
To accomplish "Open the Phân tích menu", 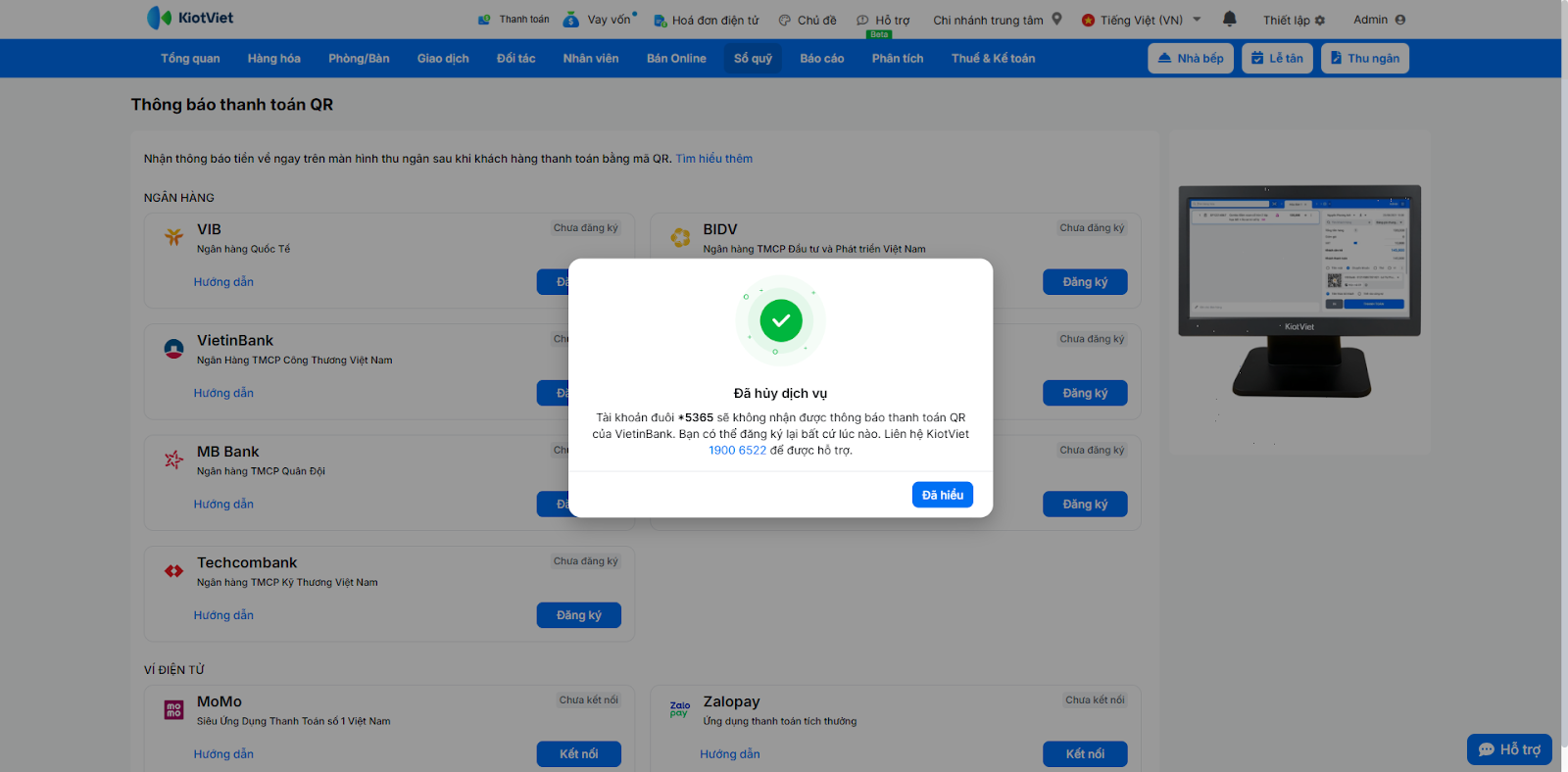I will pos(898,59).
